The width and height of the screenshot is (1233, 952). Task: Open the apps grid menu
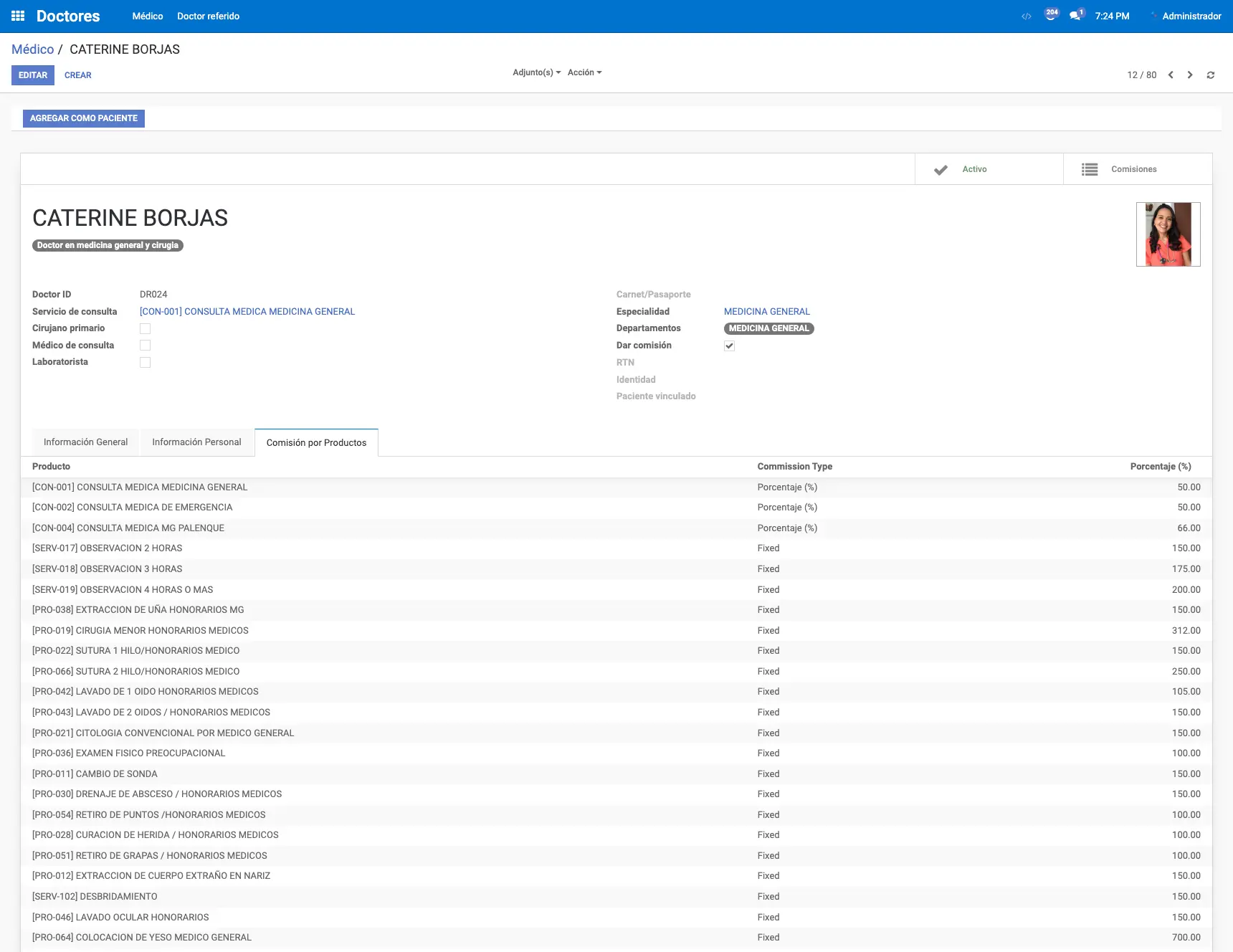(x=18, y=16)
